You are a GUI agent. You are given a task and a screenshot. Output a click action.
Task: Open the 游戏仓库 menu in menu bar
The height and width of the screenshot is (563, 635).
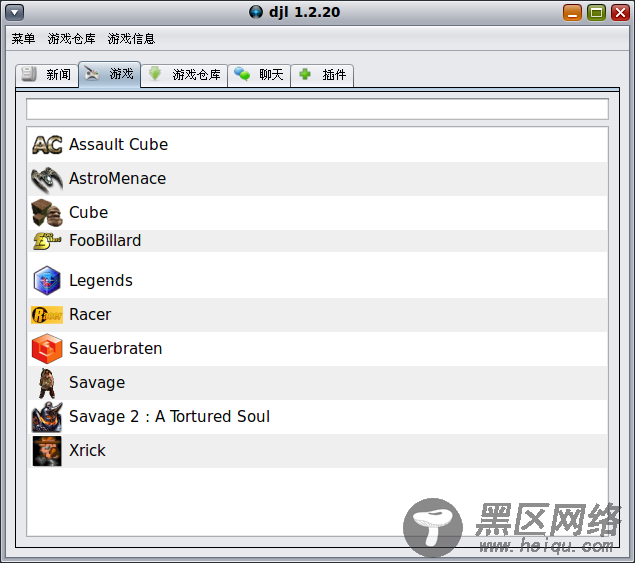coord(71,39)
